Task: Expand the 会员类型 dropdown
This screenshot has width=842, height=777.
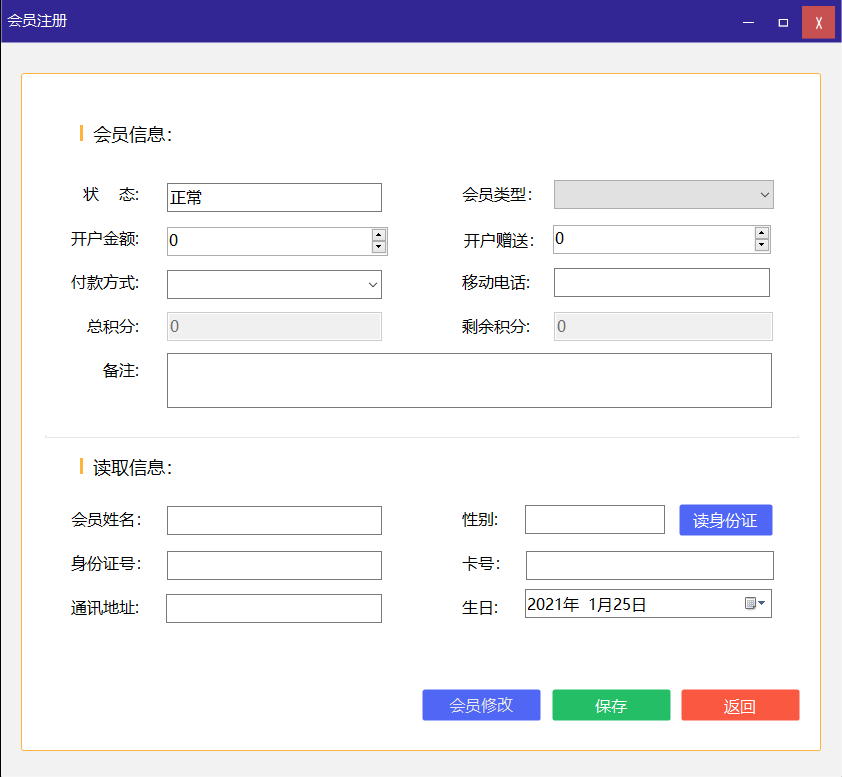Action: coord(664,194)
